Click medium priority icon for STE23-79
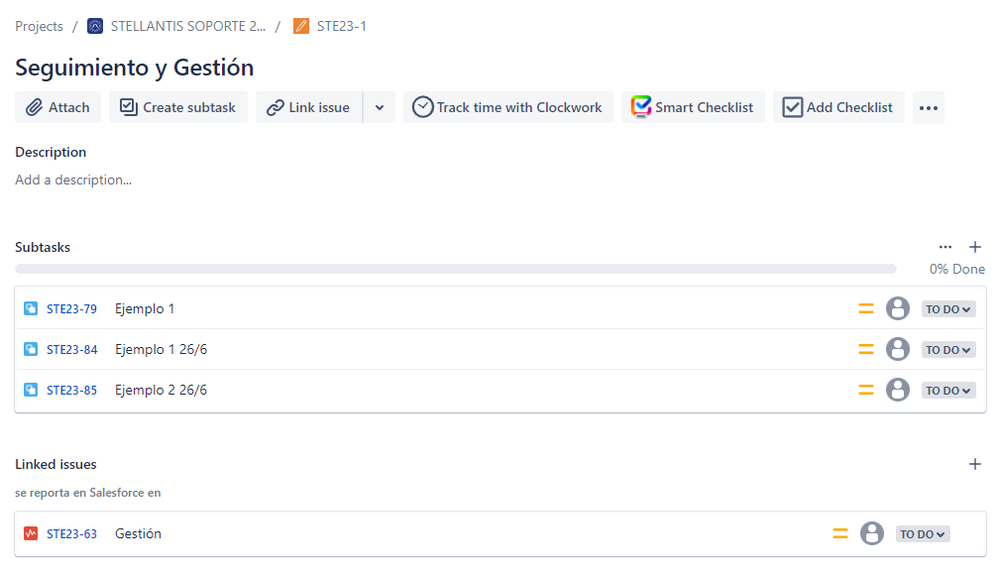The width and height of the screenshot is (999, 588). (x=866, y=309)
